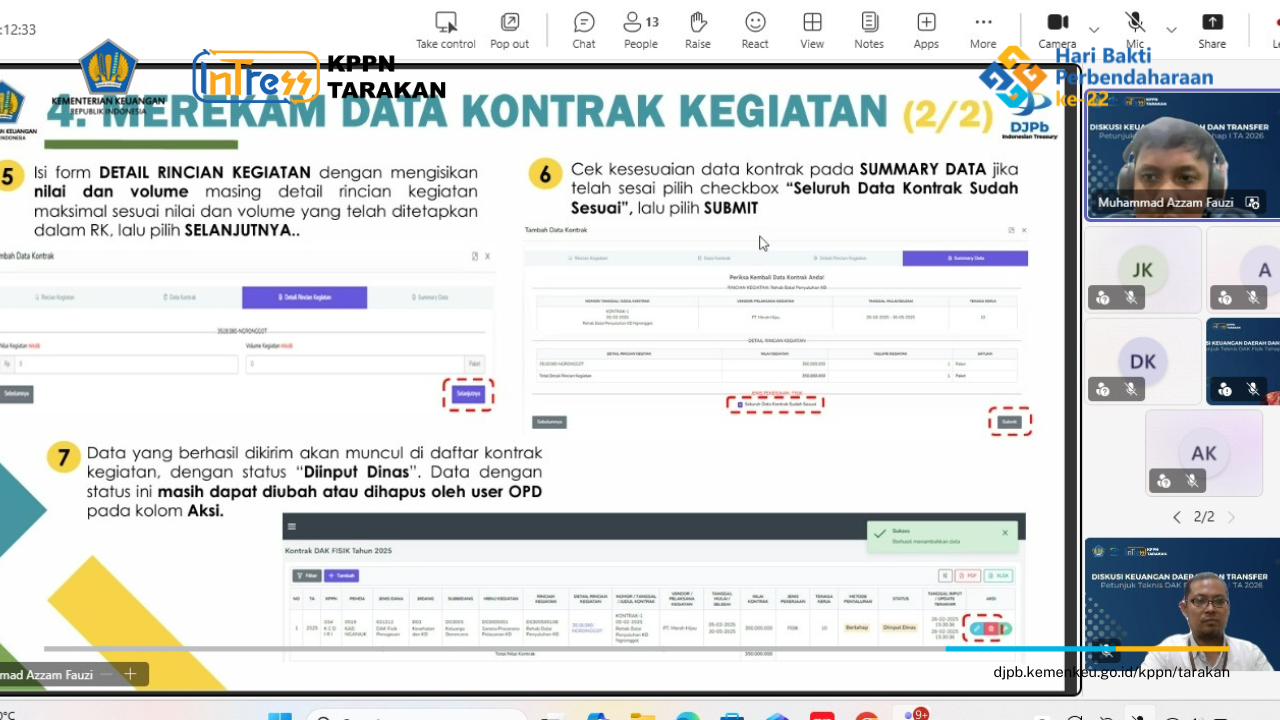
Task: Go to previous participant page
Action: pyautogui.click(x=1176, y=517)
